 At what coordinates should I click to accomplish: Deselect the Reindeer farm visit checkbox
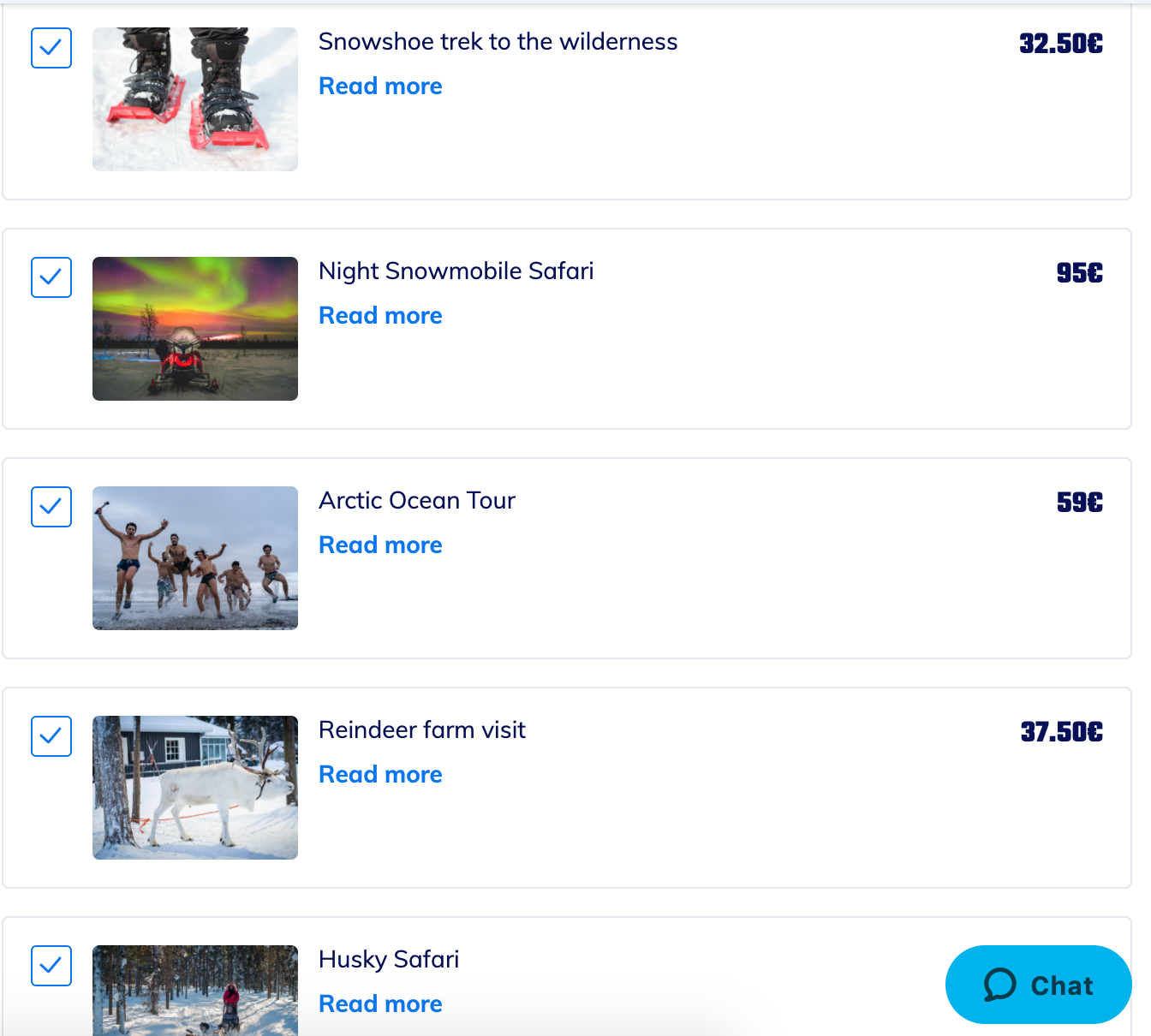pyautogui.click(x=51, y=736)
